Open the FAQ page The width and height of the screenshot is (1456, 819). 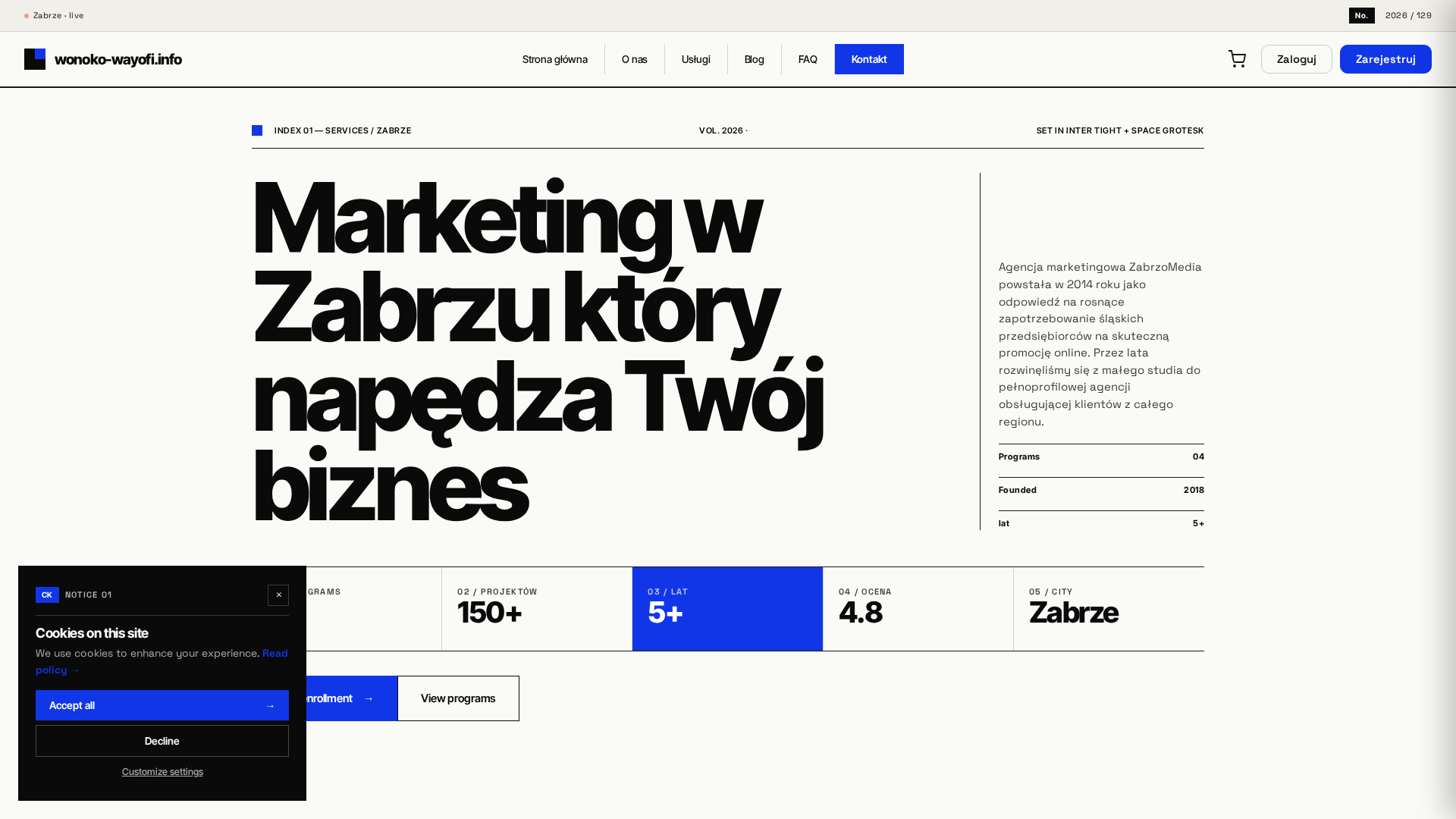click(808, 59)
